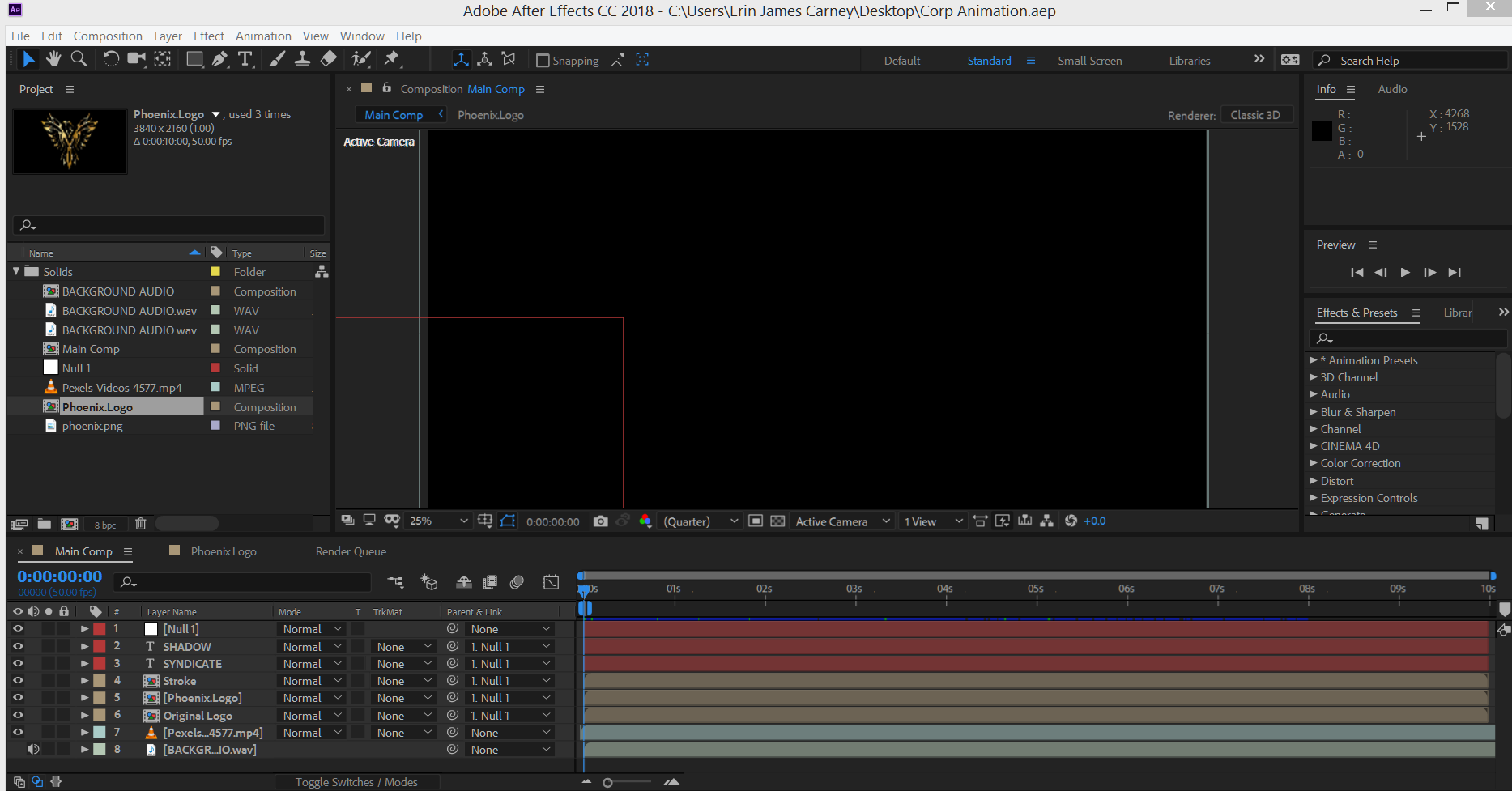1512x791 pixels.
Task: Select the Clone Stamp tool
Action: click(302, 59)
